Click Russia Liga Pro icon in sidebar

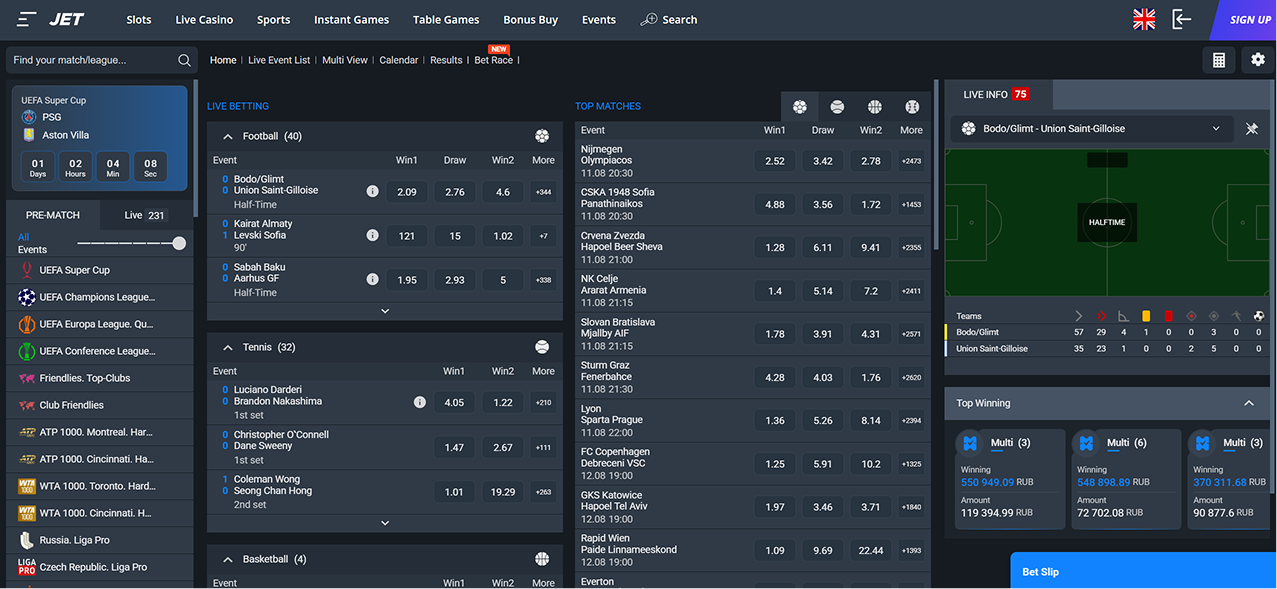27,540
